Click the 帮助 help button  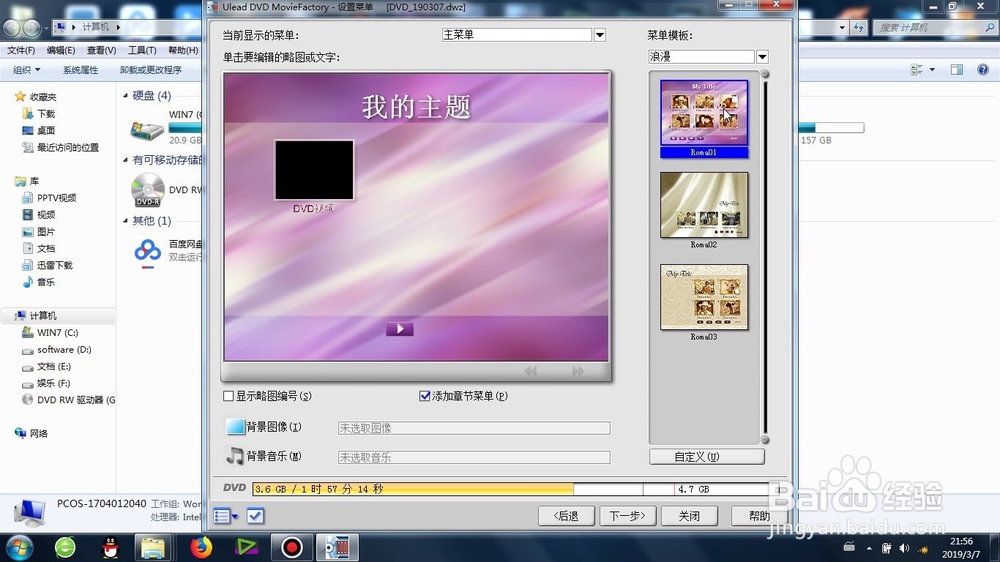click(x=759, y=515)
